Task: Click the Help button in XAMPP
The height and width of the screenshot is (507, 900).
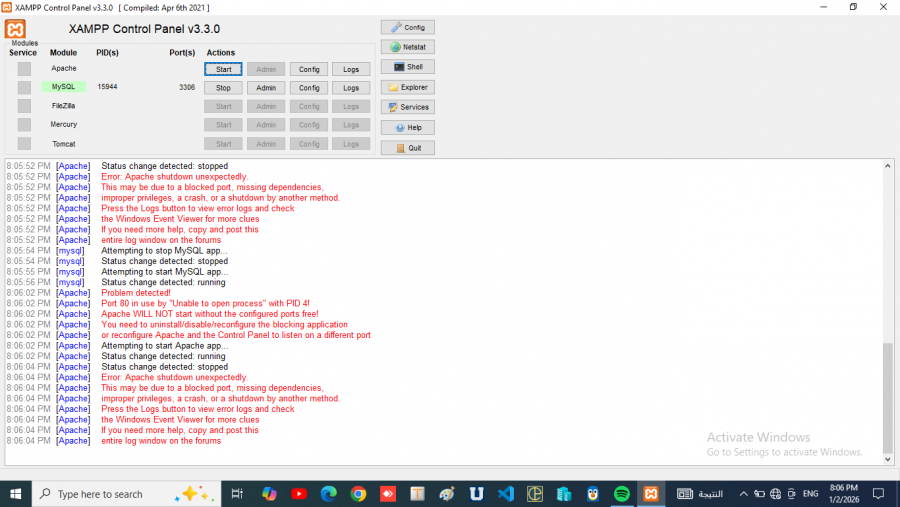Action: (407, 128)
